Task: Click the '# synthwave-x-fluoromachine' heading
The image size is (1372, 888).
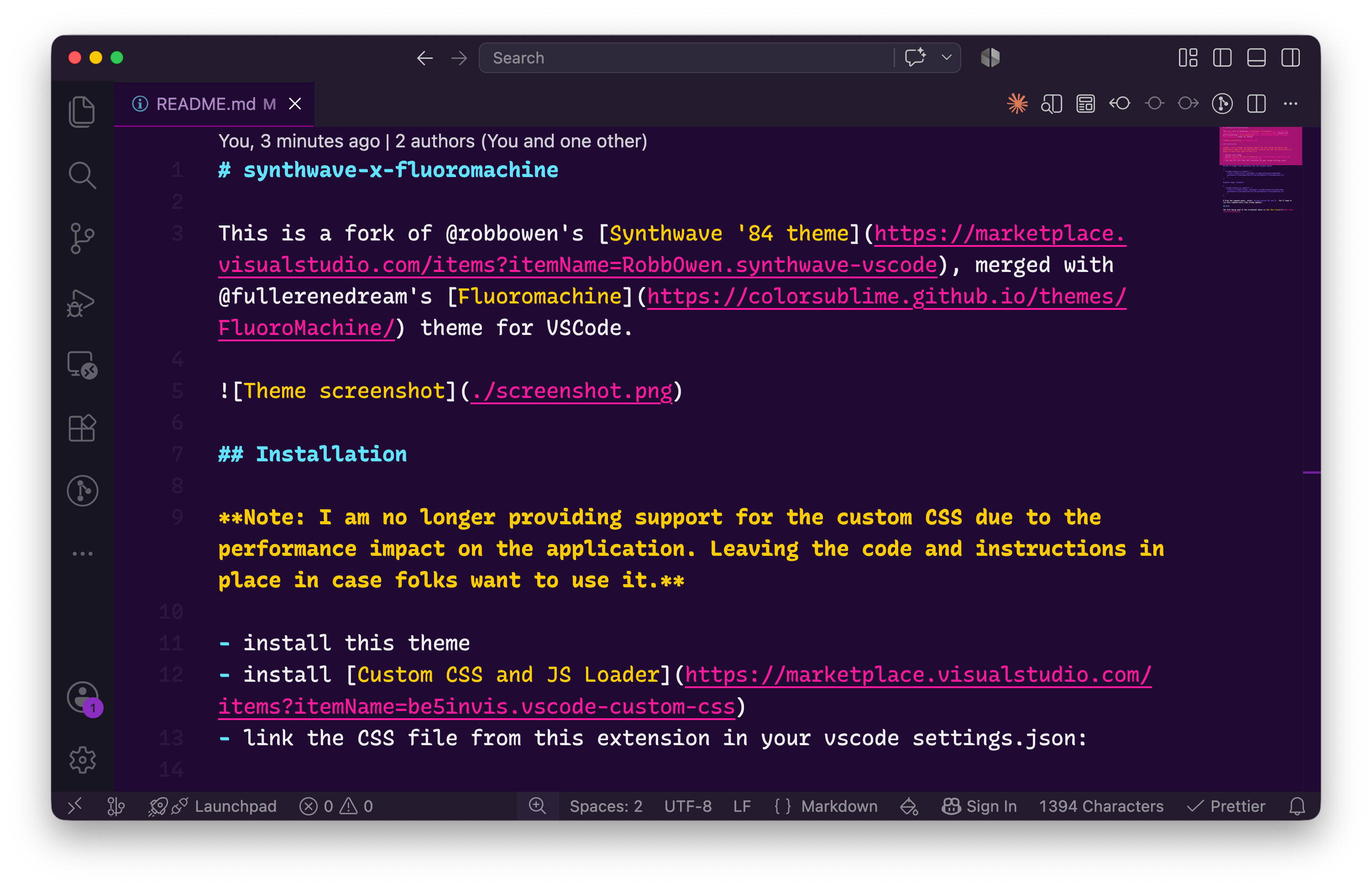Action: 388,170
